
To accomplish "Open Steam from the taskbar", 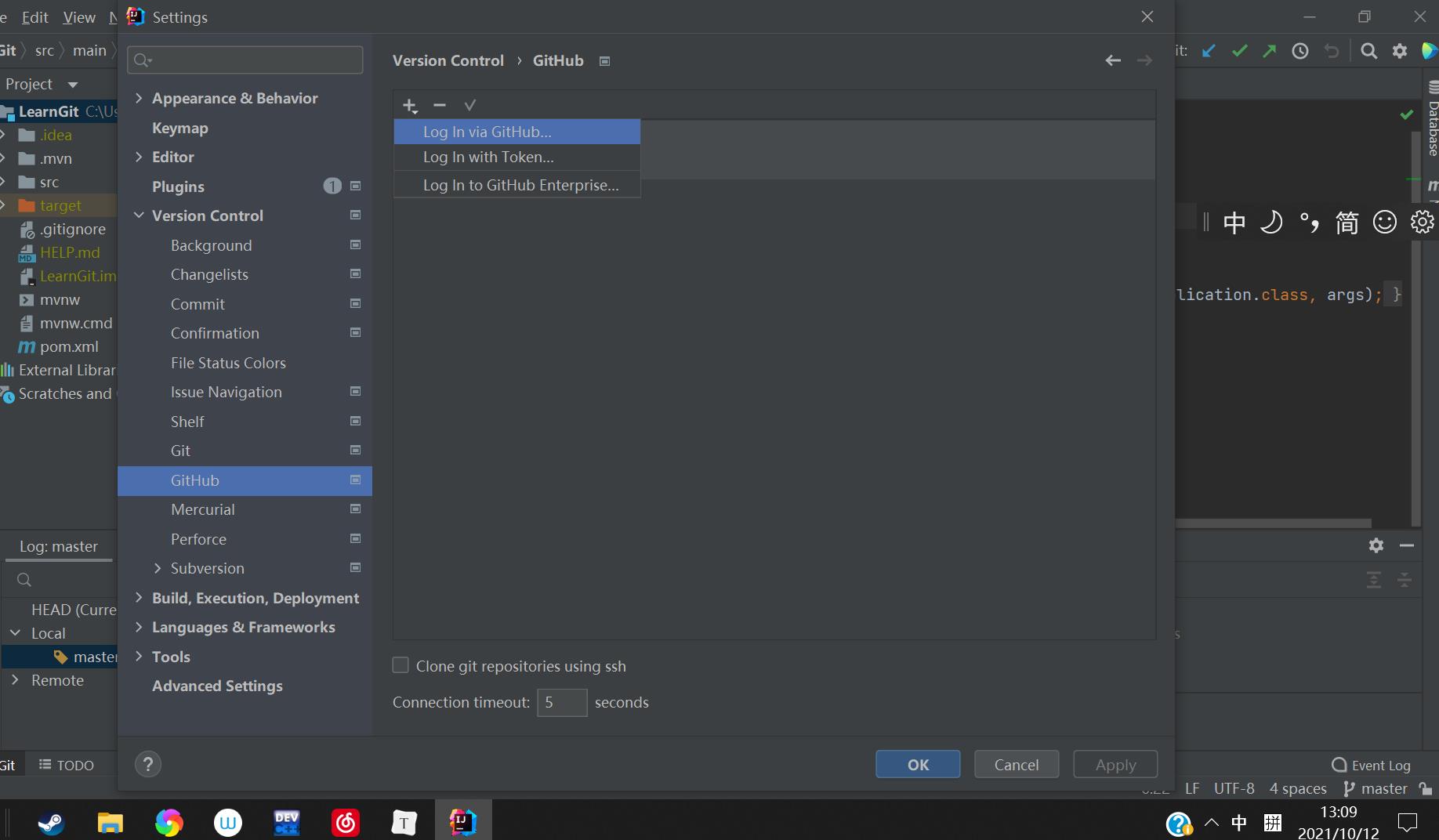I will coord(52,822).
